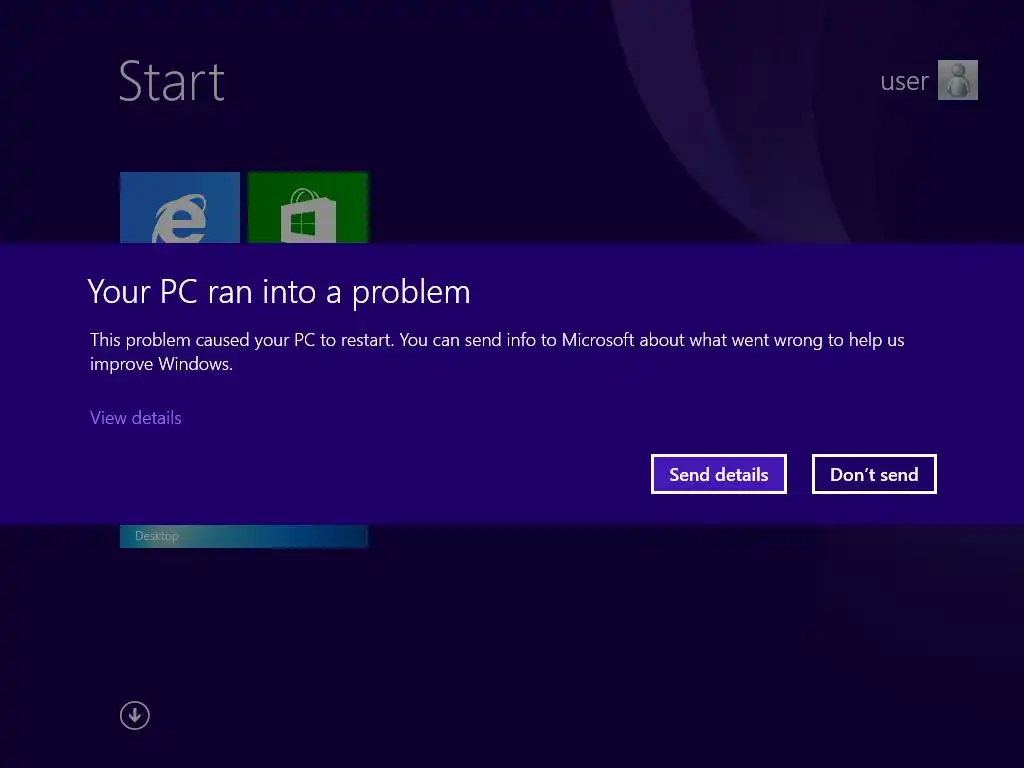Image resolution: width=1024 pixels, height=768 pixels.
Task: Show all apps with the down arrow
Action: (135, 716)
